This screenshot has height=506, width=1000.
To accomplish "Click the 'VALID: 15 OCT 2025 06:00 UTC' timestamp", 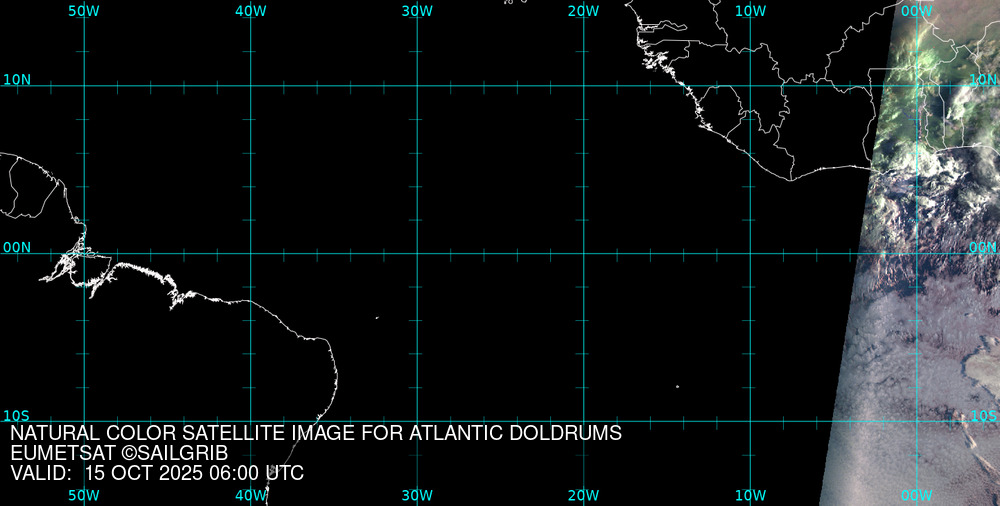I will tap(157, 473).
